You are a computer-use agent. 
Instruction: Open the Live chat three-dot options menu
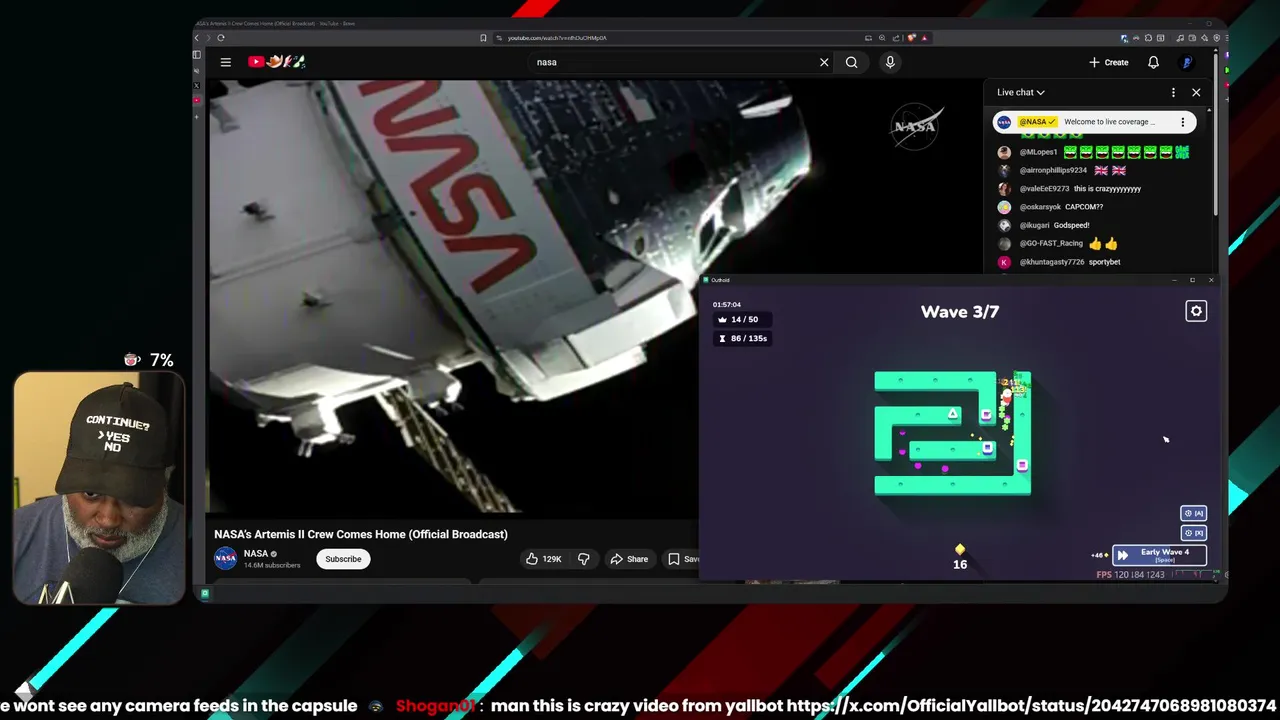[1173, 92]
